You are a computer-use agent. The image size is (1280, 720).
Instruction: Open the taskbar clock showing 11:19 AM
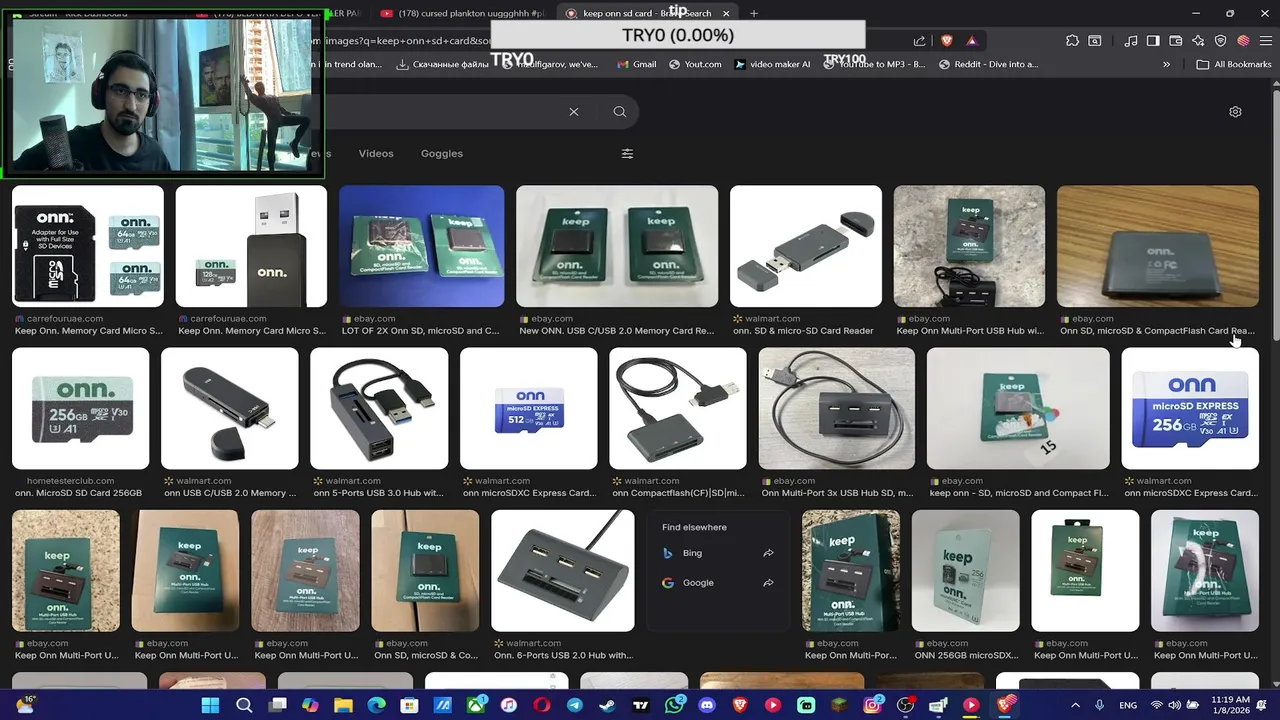click(1229, 705)
